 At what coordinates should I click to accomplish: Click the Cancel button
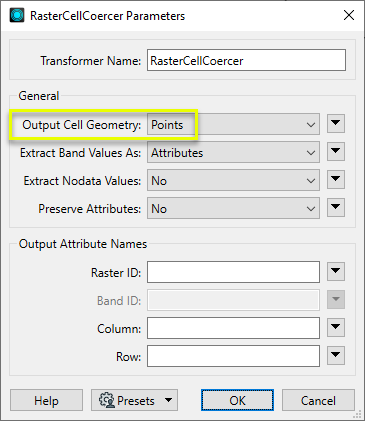point(318,400)
